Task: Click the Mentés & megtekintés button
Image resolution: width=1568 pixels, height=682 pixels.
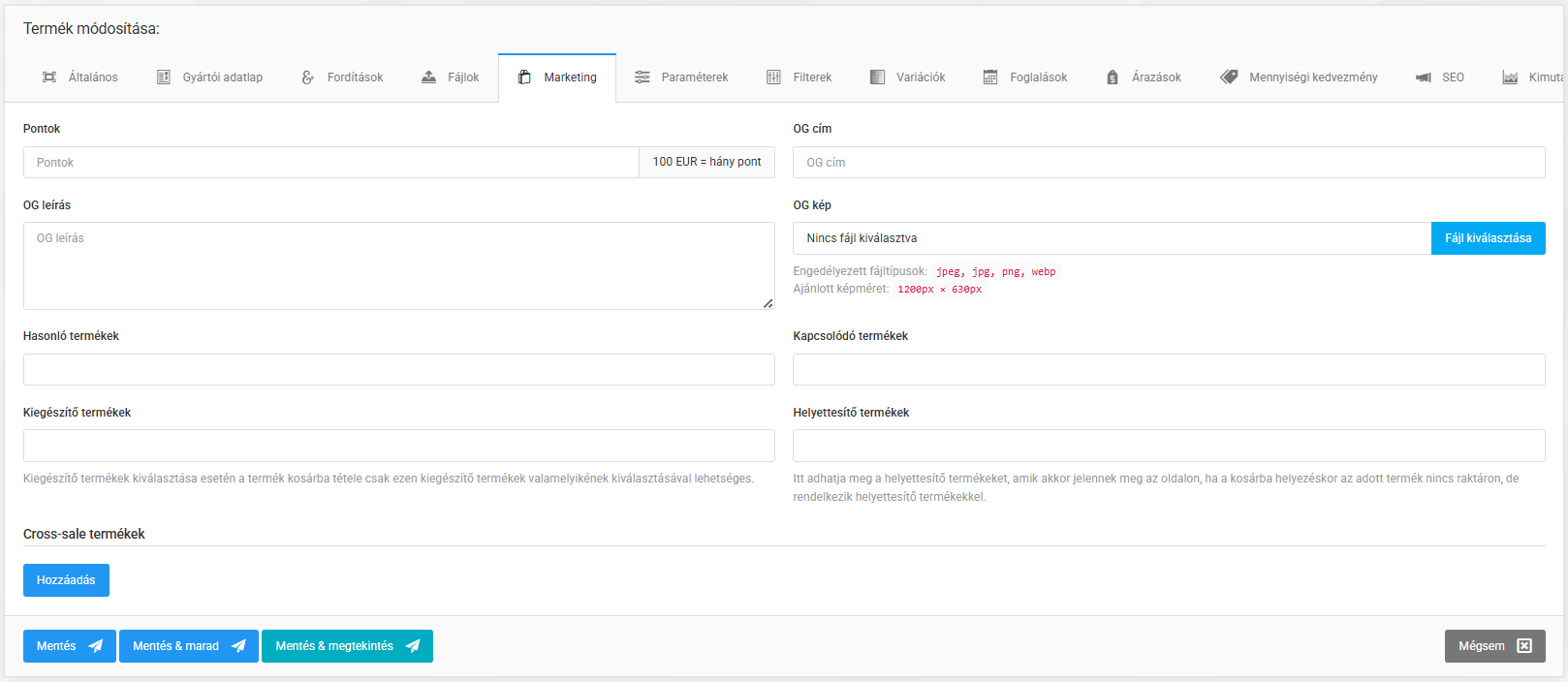Action: pos(347,646)
